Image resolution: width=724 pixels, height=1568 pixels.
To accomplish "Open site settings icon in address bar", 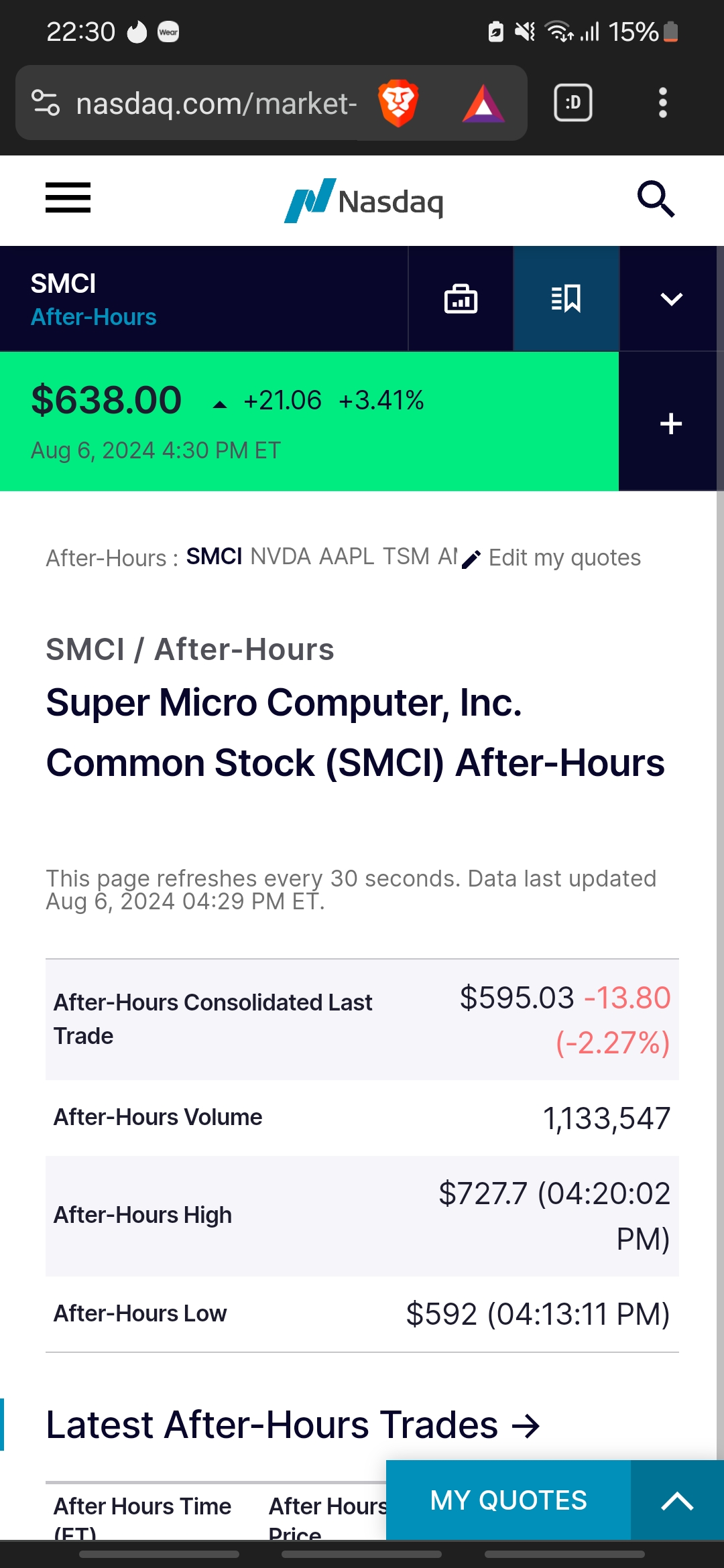I will (46, 103).
